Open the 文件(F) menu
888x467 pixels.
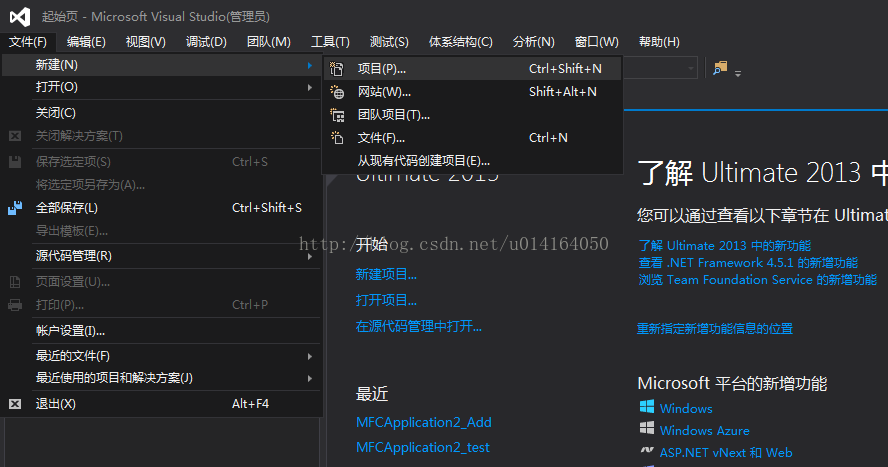pyautogui.click(x=28, y=42)
